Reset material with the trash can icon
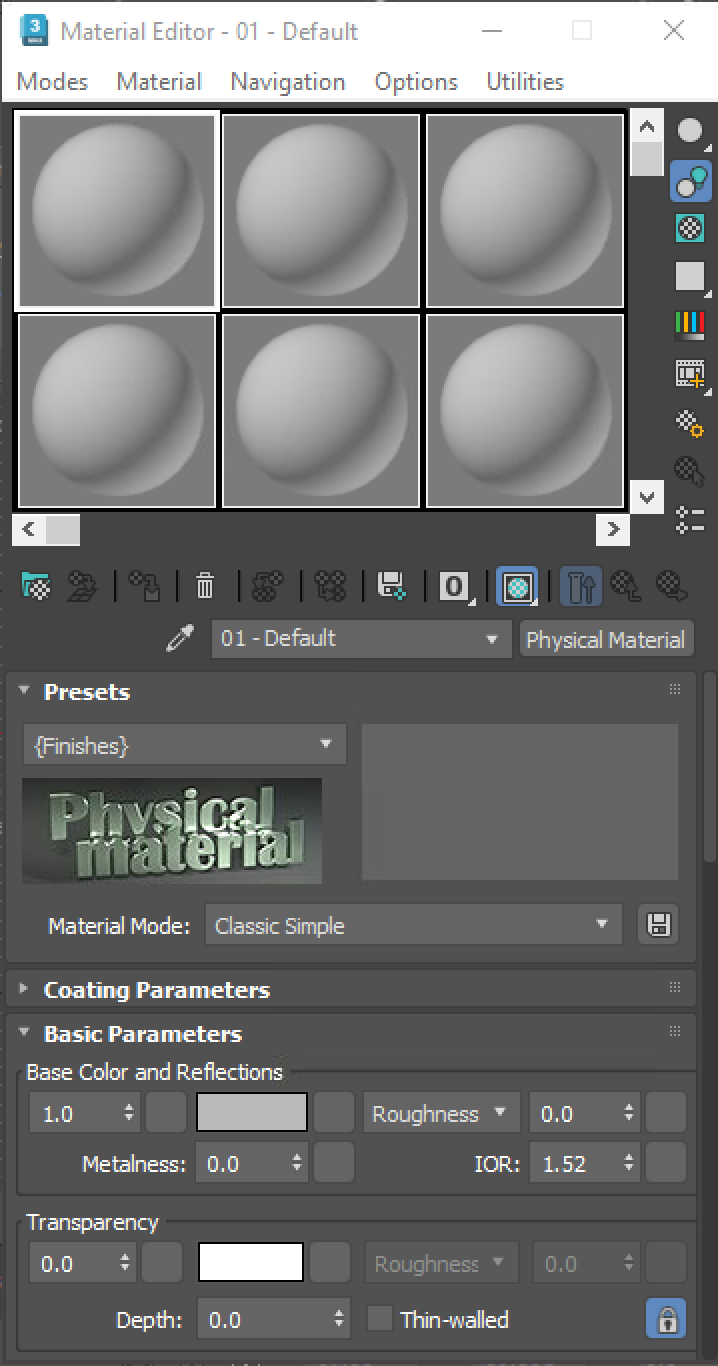Image resolution: width=718 pixels, height=1366 pixels. pyautogui.click(x=205, y=587)
